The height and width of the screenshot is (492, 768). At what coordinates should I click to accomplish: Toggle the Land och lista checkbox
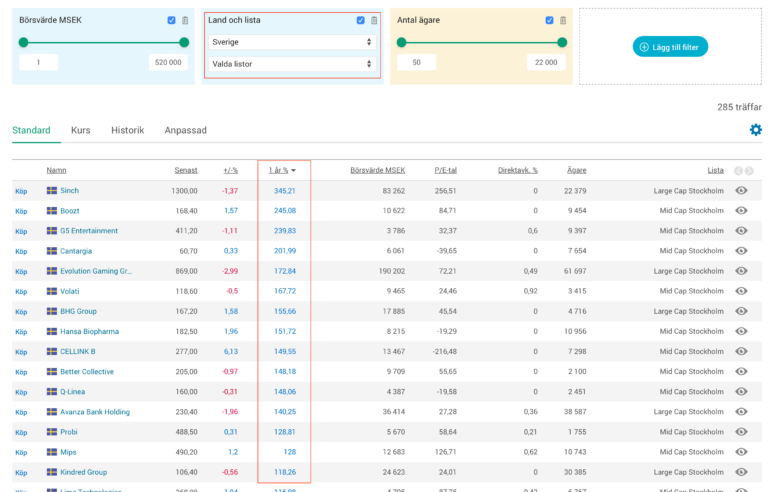pyautogui.click(x=361, y=20)
